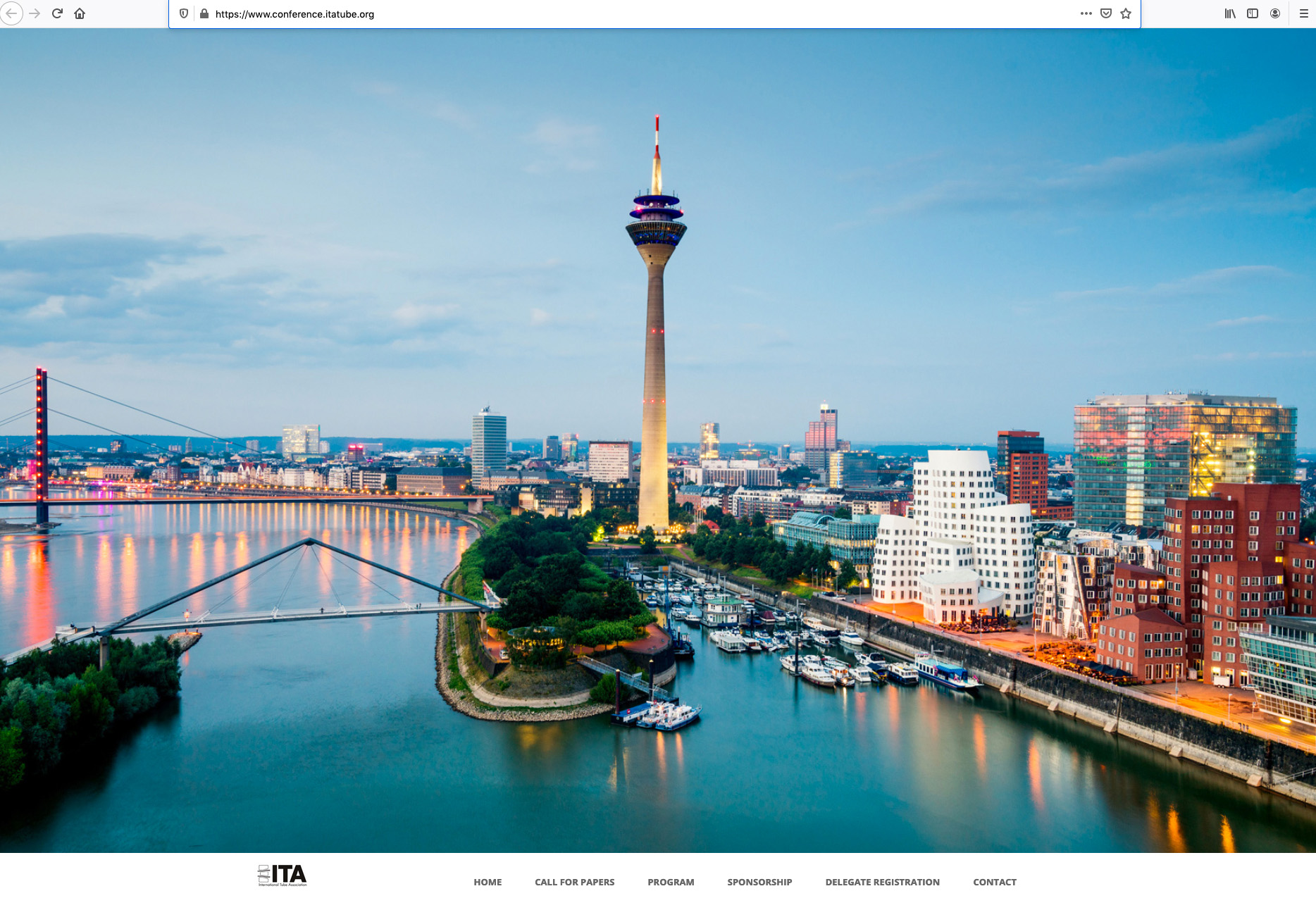Save page to Pocket
This screenshot has width=1316, height=910.
point(1106,13)
